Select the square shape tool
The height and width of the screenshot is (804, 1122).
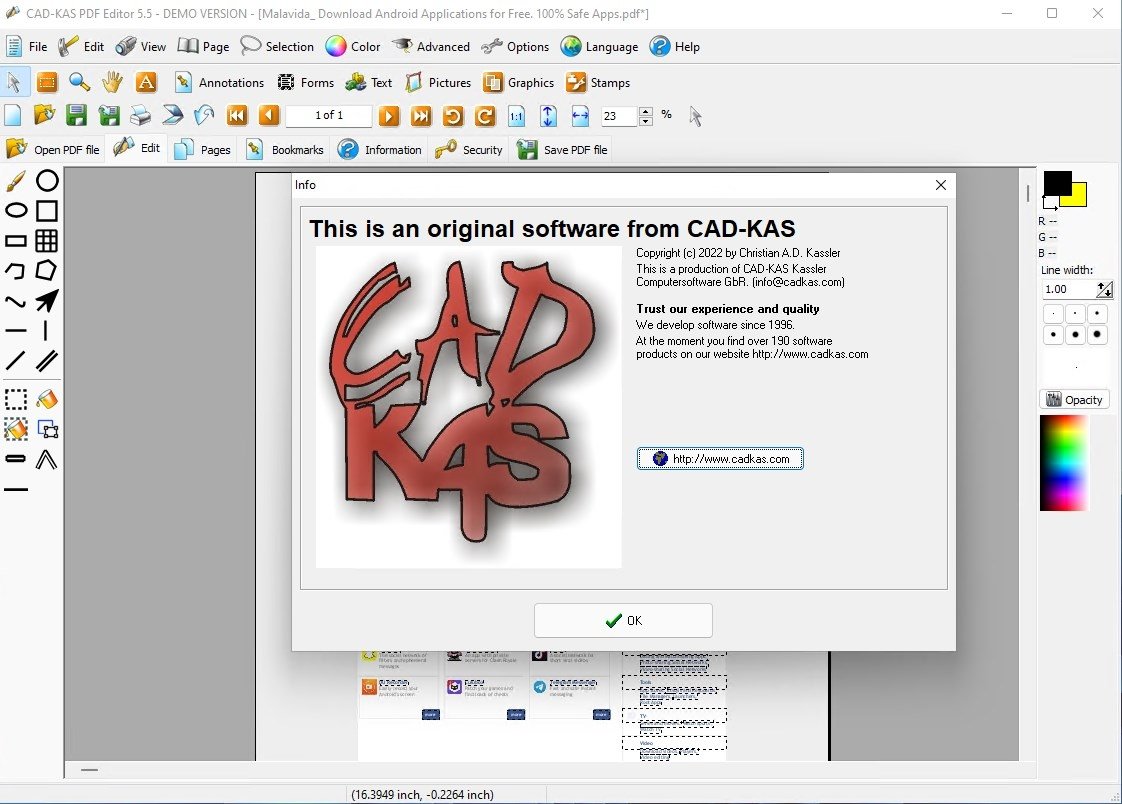click(x=47, y=210)
